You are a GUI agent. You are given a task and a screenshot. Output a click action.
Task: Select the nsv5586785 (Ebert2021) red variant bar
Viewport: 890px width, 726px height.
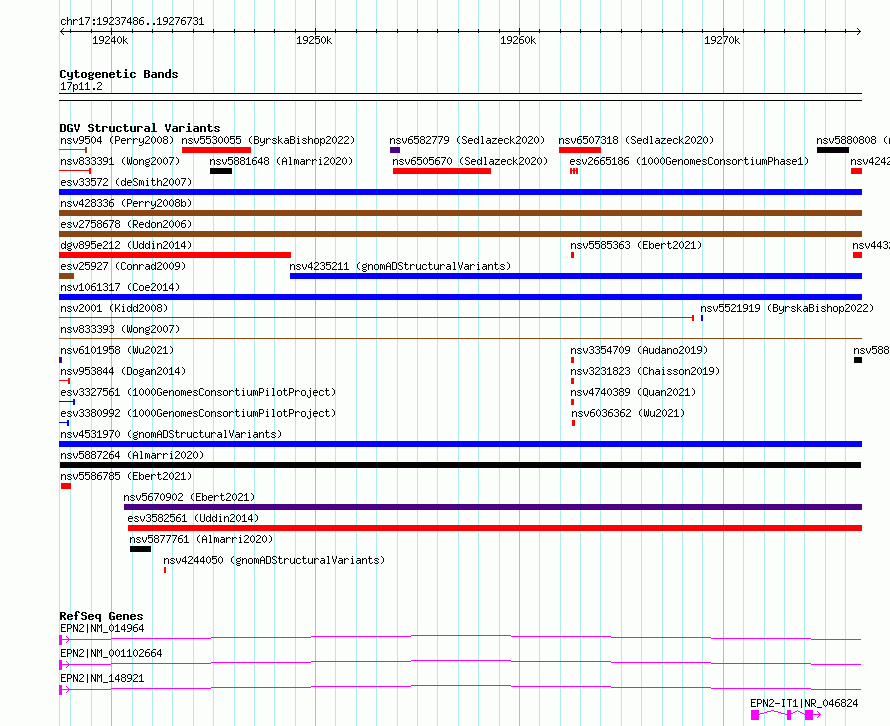point(66,486)
